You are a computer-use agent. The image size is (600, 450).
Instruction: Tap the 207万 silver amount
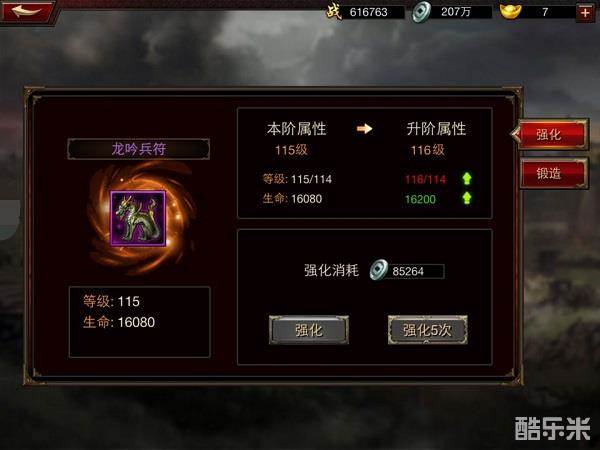[x=455, y=12]
